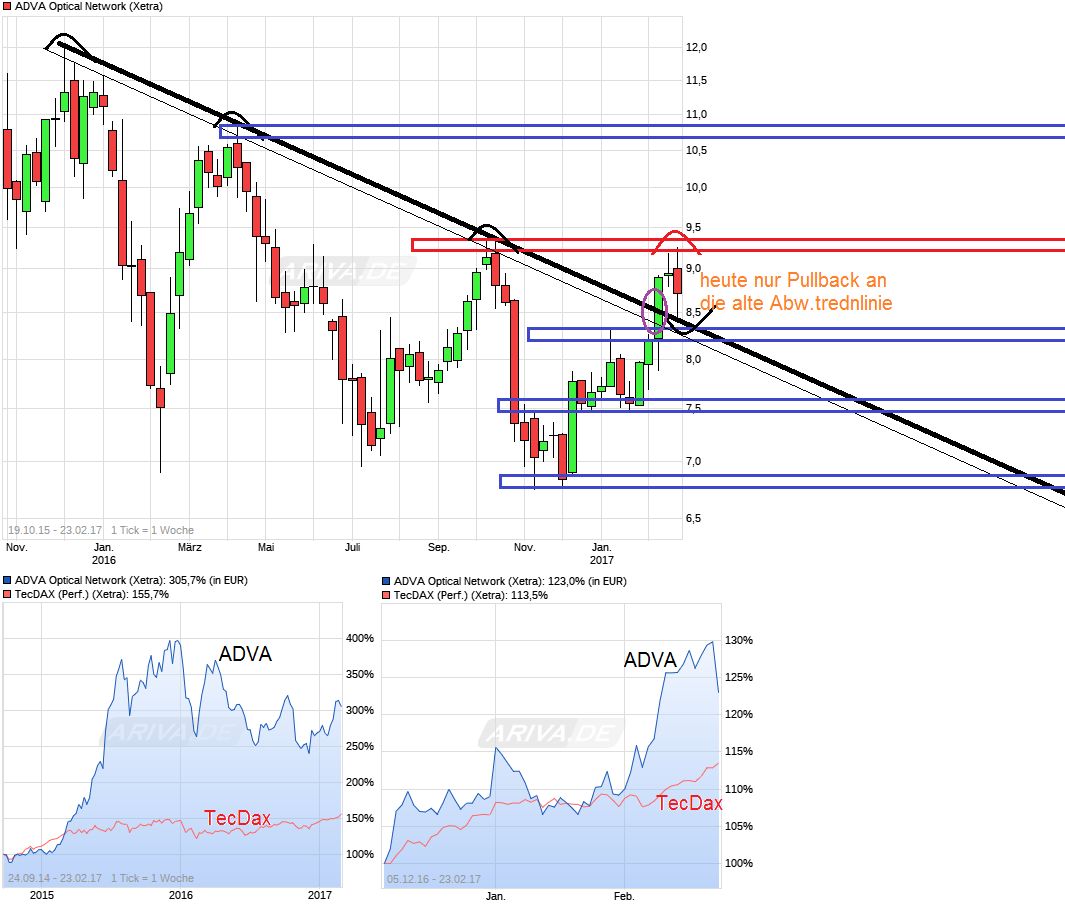1065x904 pixels.
Task: Click the orange annotation 'die alte Abw.trednlinie'
Action: pos(796,303)
